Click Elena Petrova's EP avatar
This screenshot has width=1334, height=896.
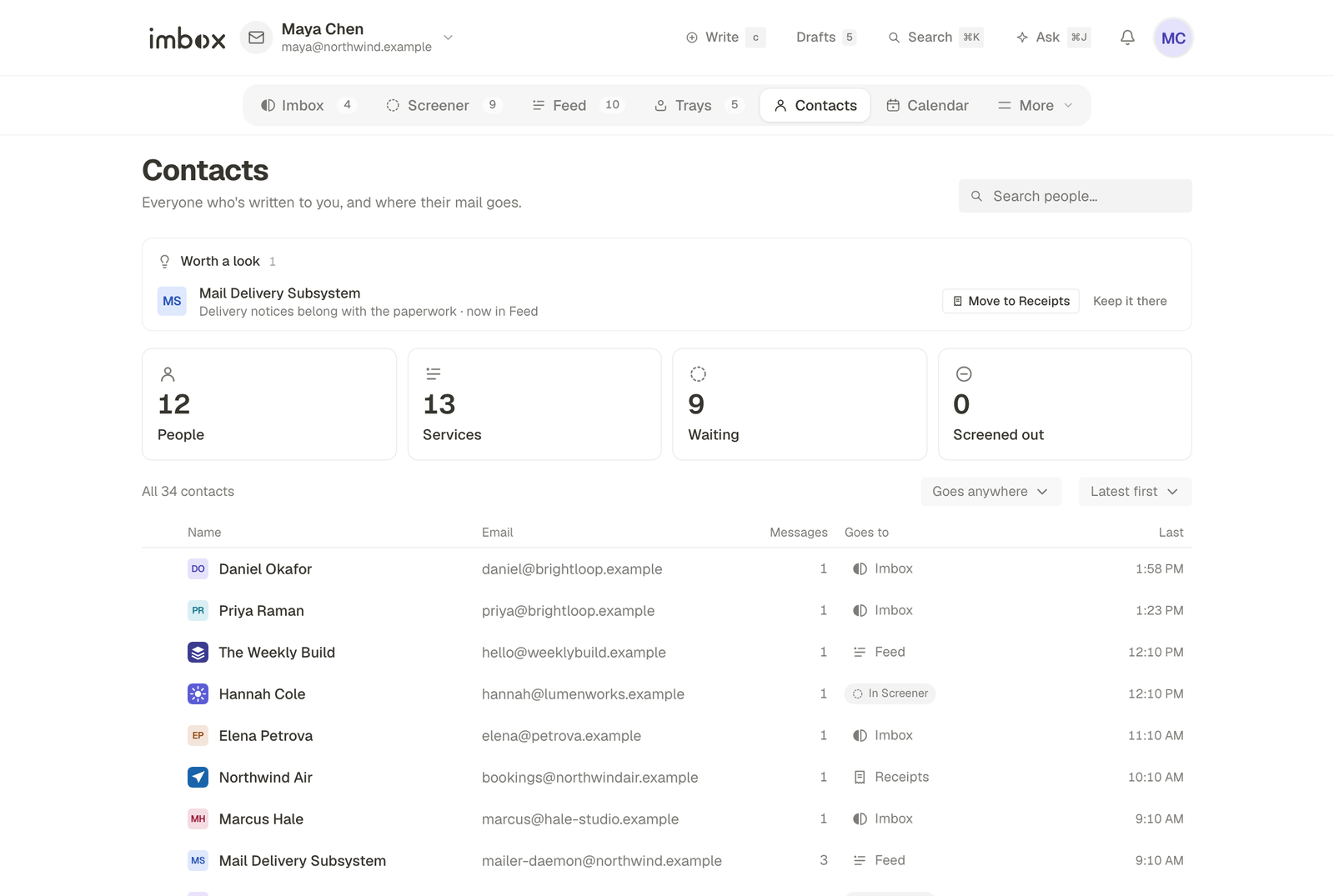click(198, 736)
